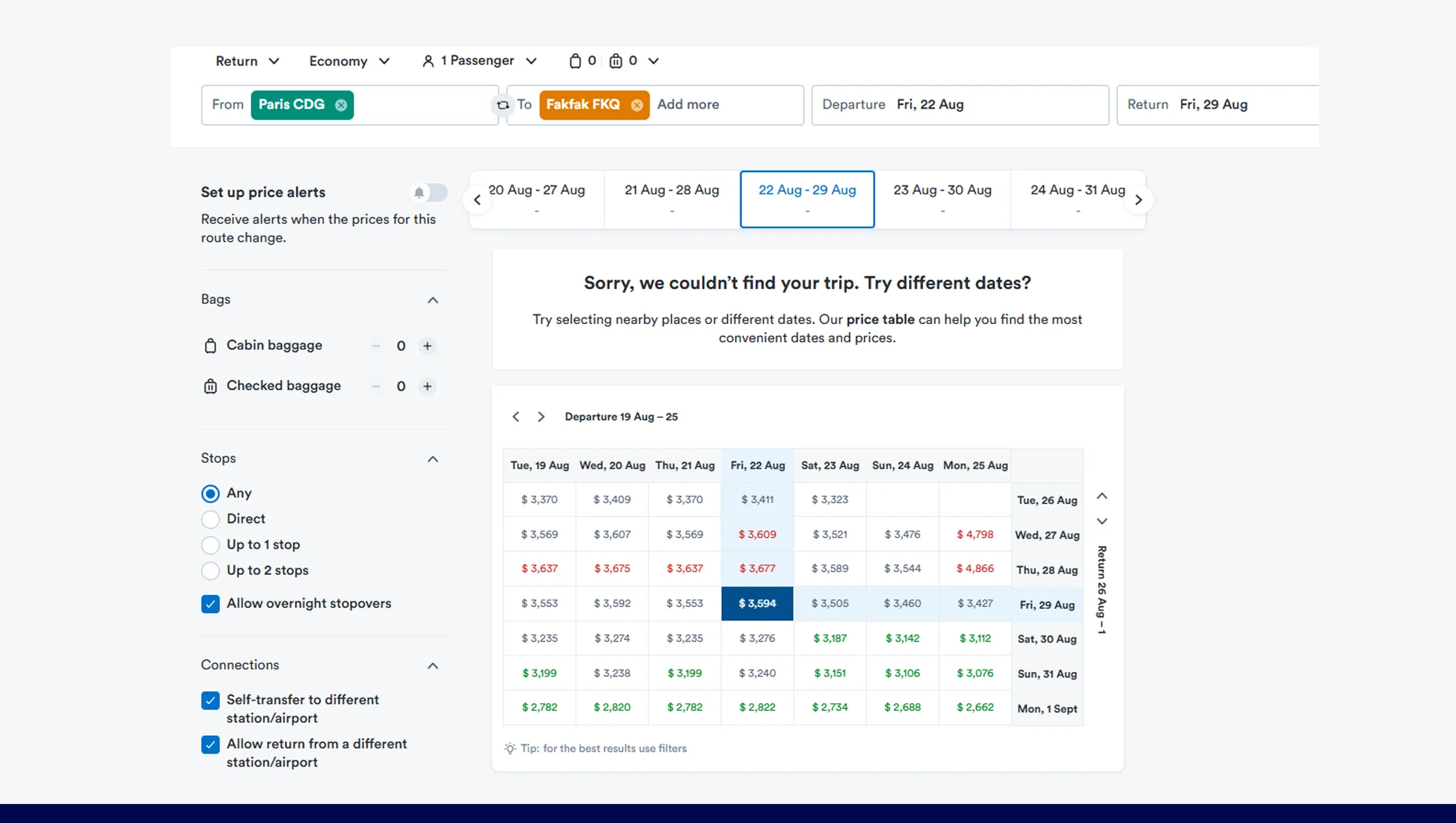The width and height of the screenshot is (1456, 823).
Task: Click the lightbulb tip icon below the table
Action: click(x=510, y=748)
